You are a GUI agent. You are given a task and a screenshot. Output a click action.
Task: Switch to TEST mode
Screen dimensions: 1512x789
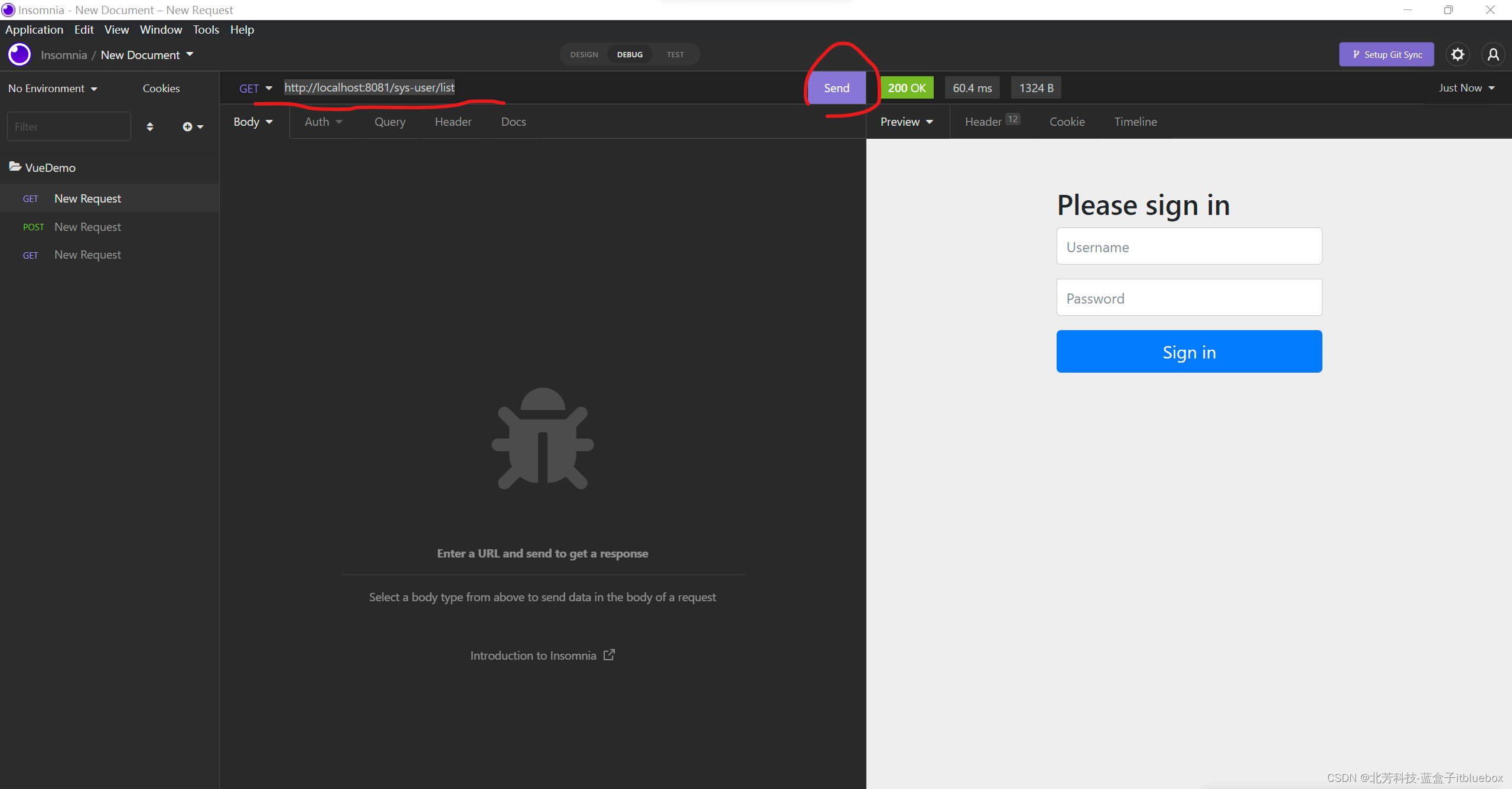point(675,54)
